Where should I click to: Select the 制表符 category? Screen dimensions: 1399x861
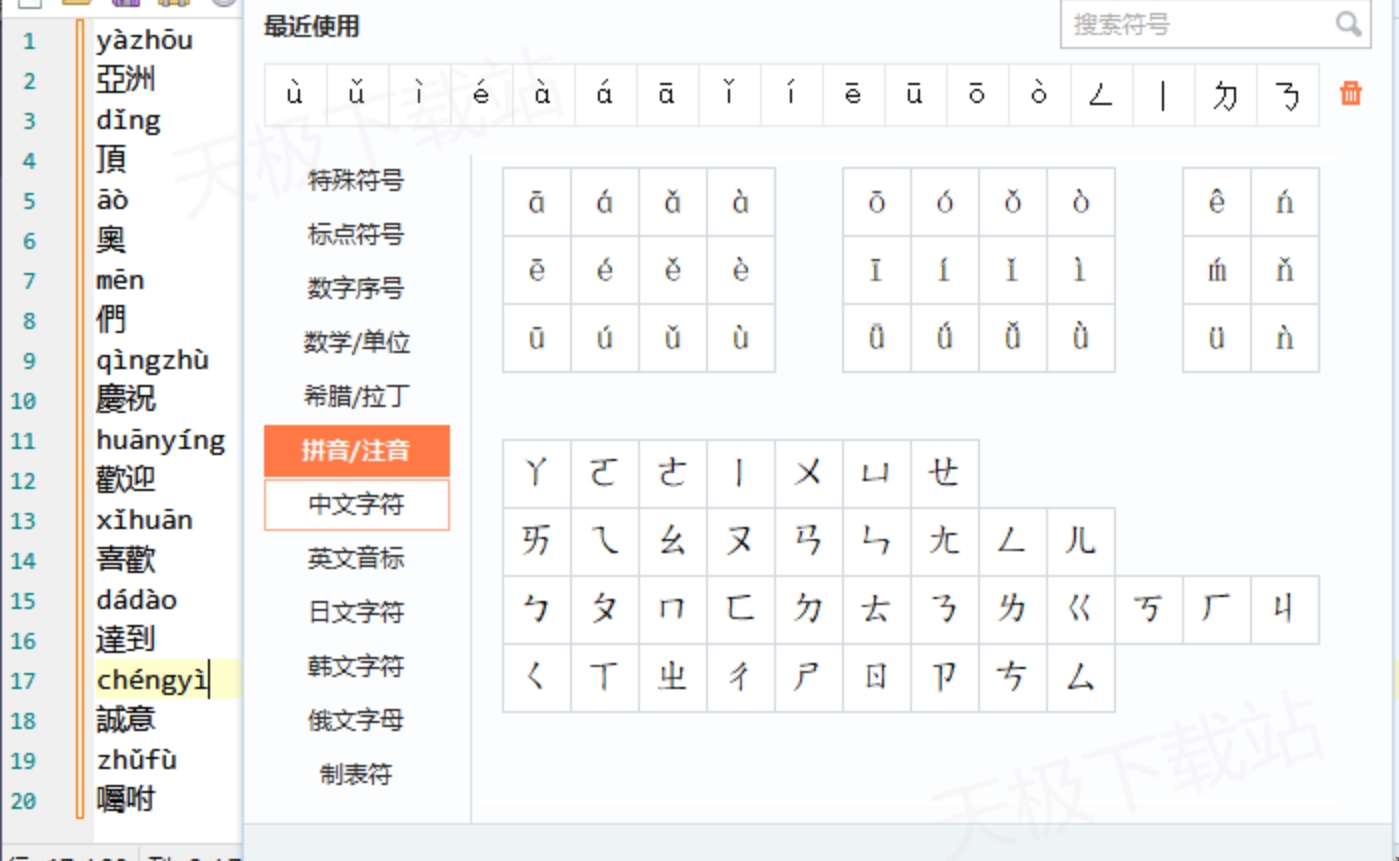[x=356, y=775]
